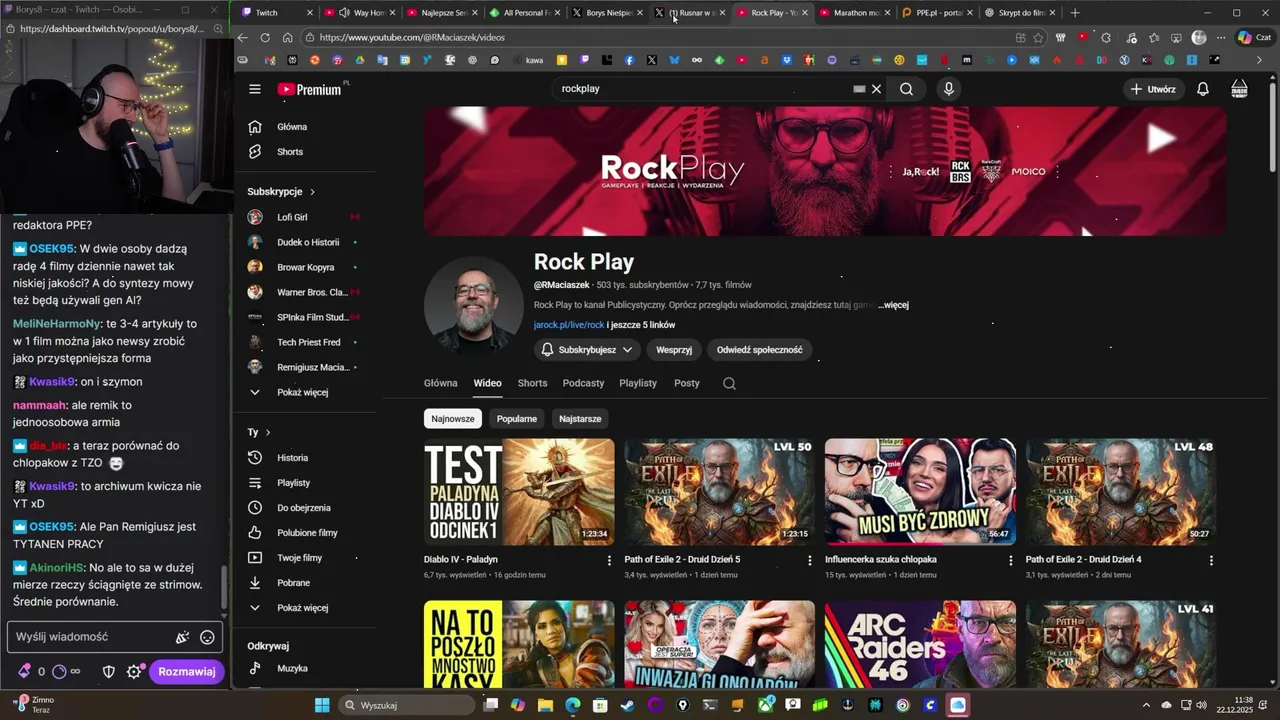Open the on-screen keyboard in search box
This screenshot has width=1280, height=720.
click(859, 89)
